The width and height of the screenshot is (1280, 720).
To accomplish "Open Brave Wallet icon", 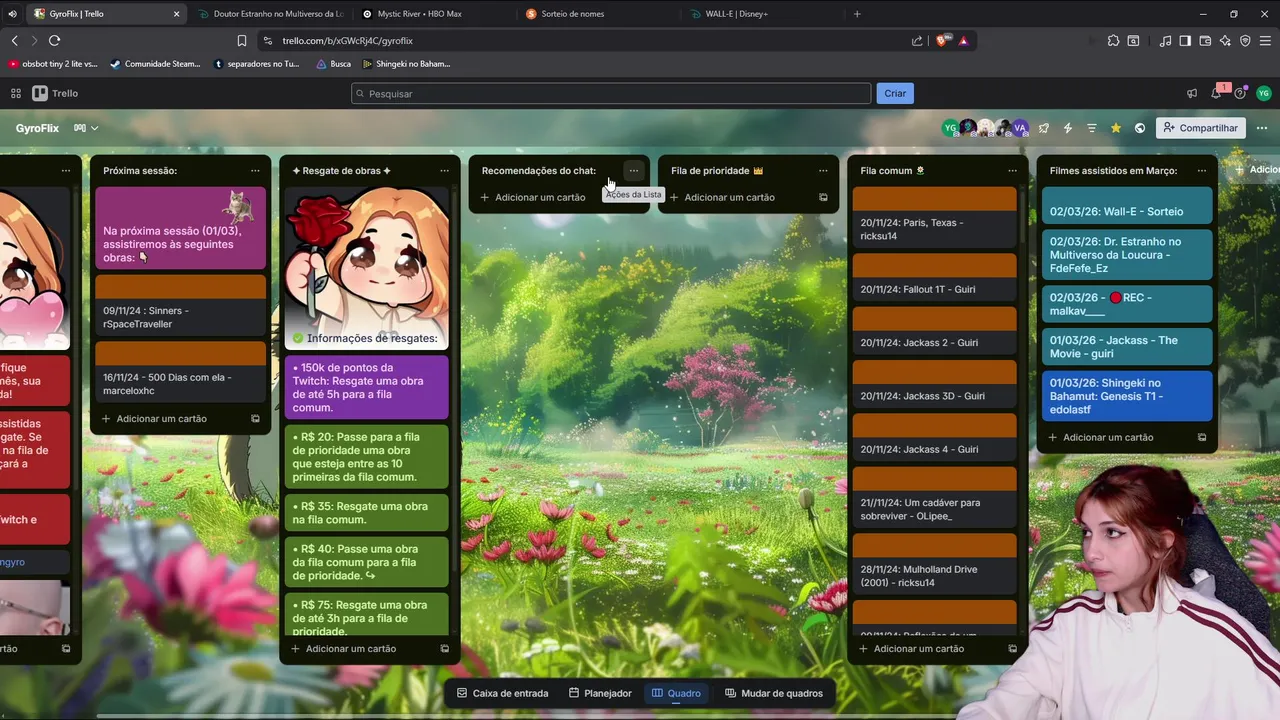I will click(1205, 41).
